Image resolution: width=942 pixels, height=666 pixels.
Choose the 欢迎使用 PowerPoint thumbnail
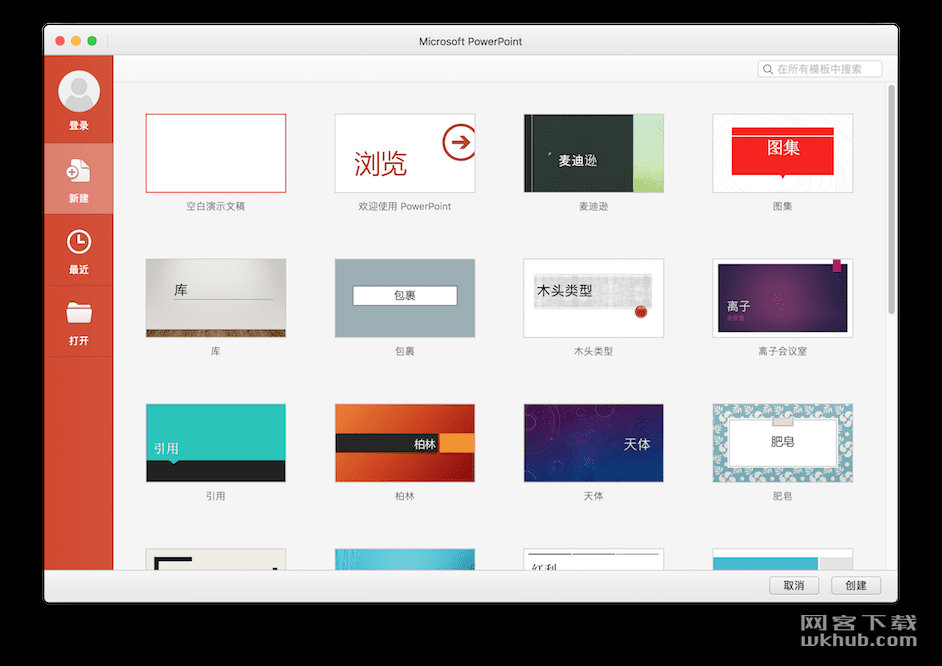click(x=405, y=153)
